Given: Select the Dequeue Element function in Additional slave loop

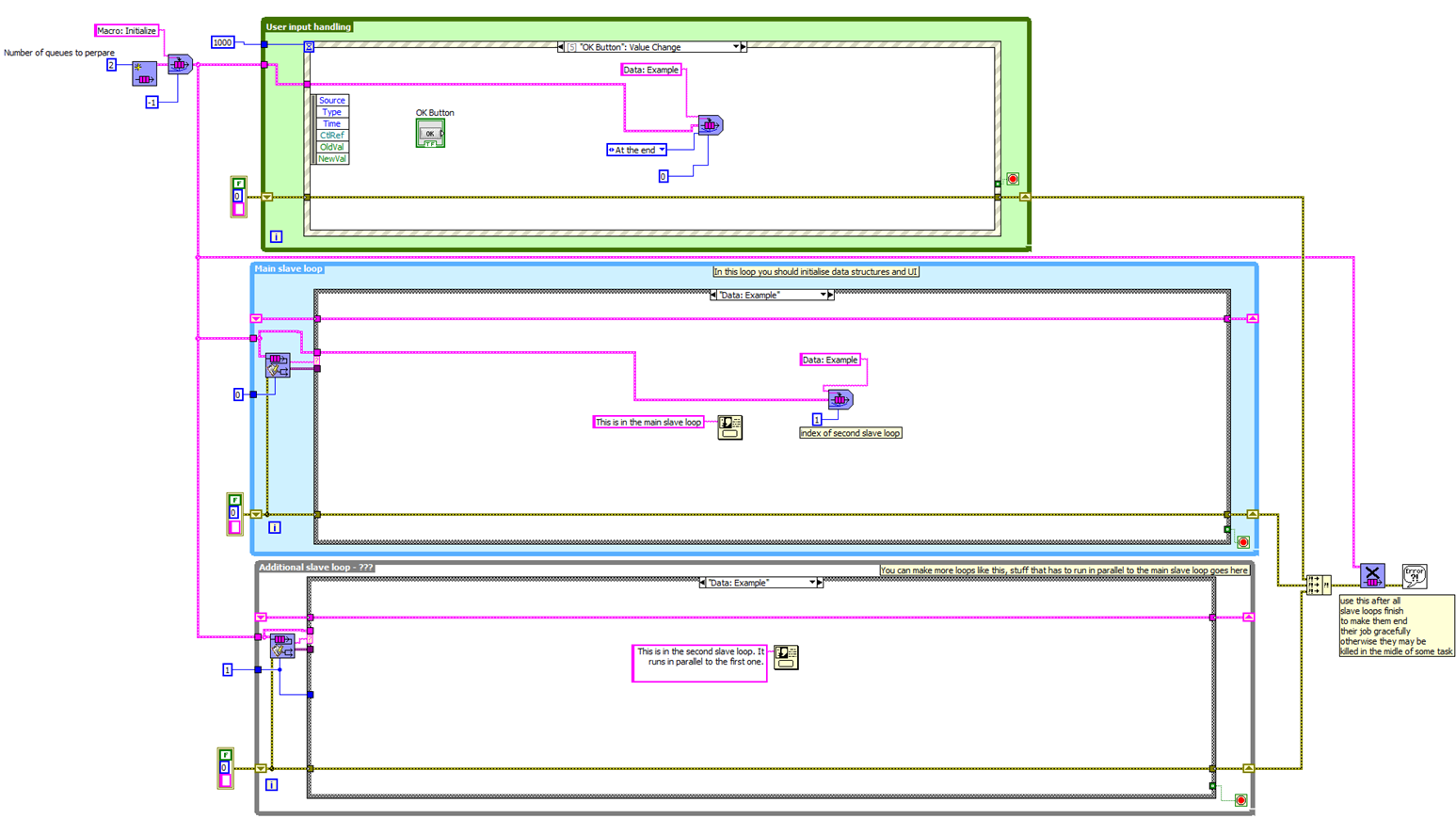Looking at the screenshot, I should [x=282, y=646].
